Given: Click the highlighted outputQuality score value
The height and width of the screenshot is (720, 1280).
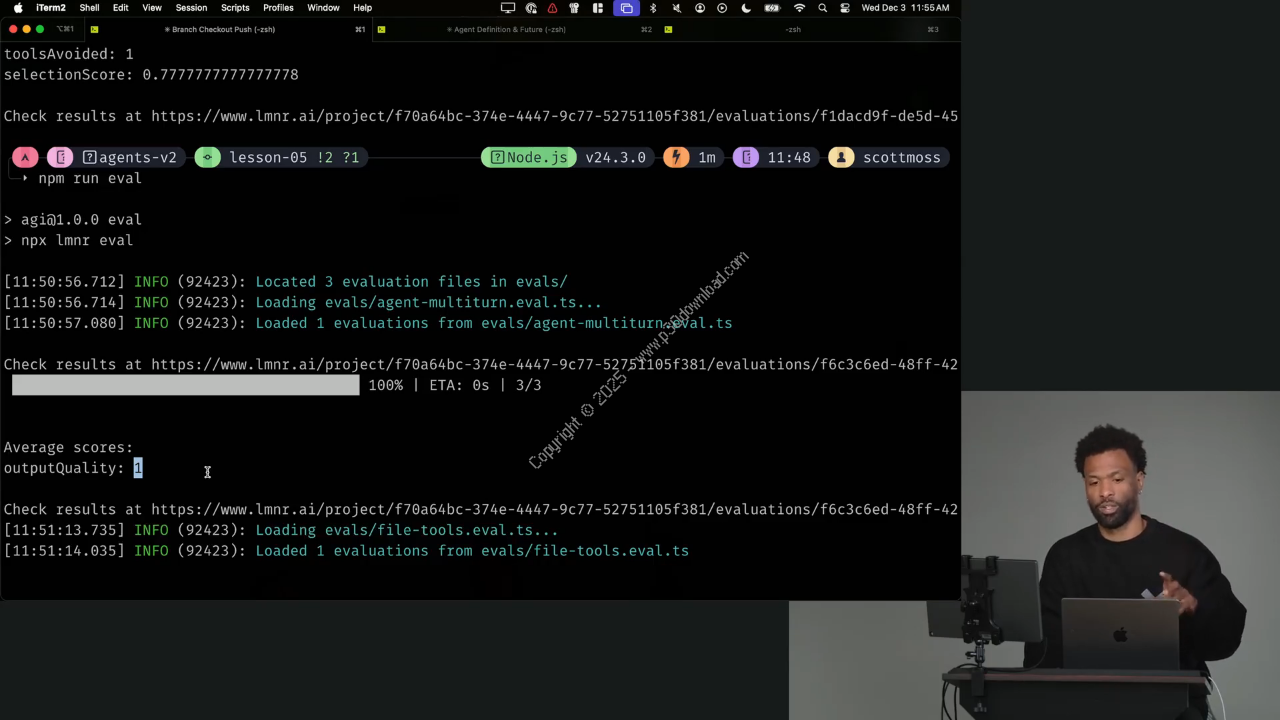Looking at the screenshot, I should 138,468.
